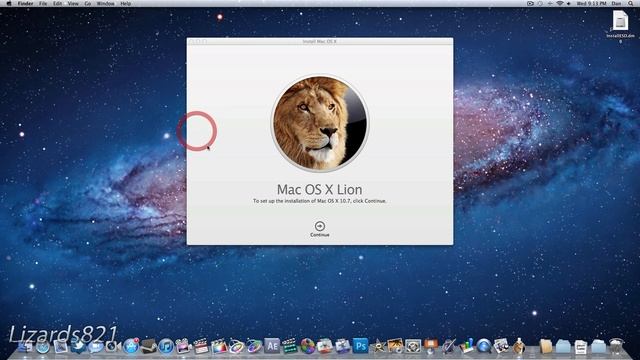
Task: Click the Continue arrow button in the installer
Action: click(x=320, y=226)
